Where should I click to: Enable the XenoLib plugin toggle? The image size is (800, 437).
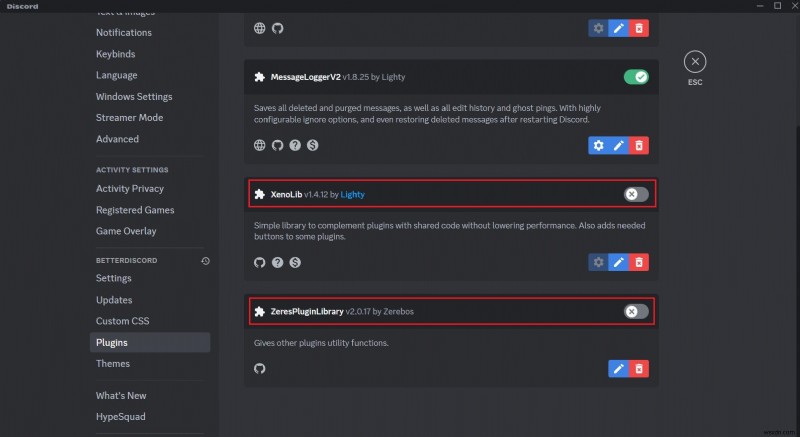636,194
